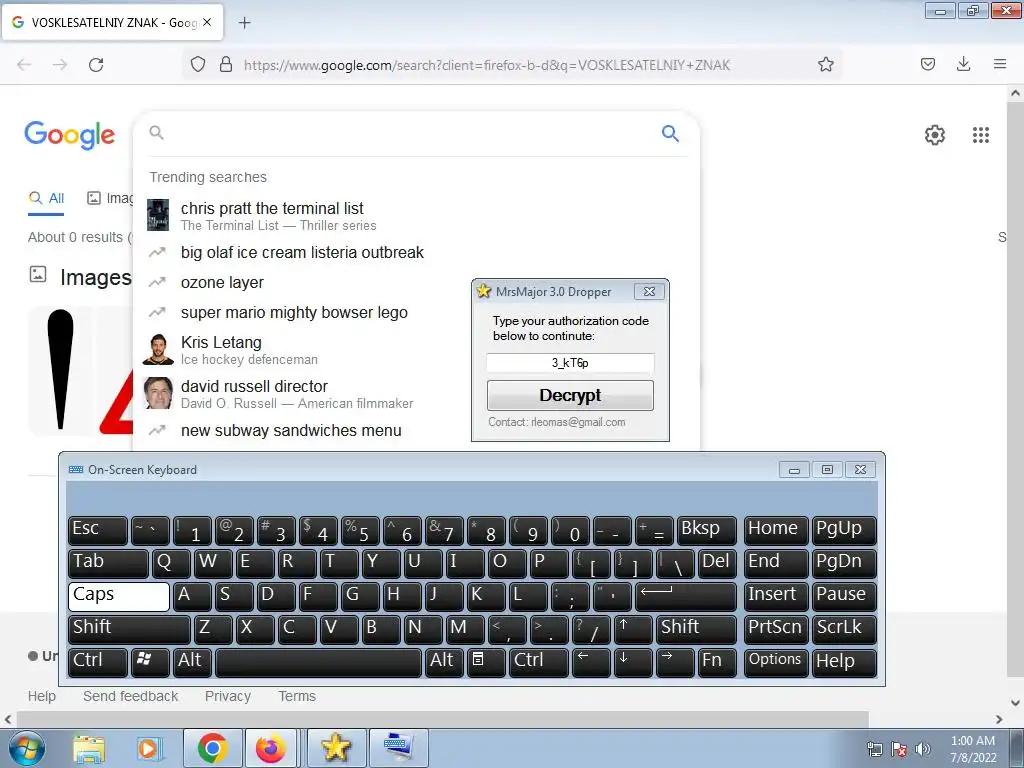The width and height of the screenshot is (1024, 768).
Task: Open a new browser tab
Action: coord(244,23)
